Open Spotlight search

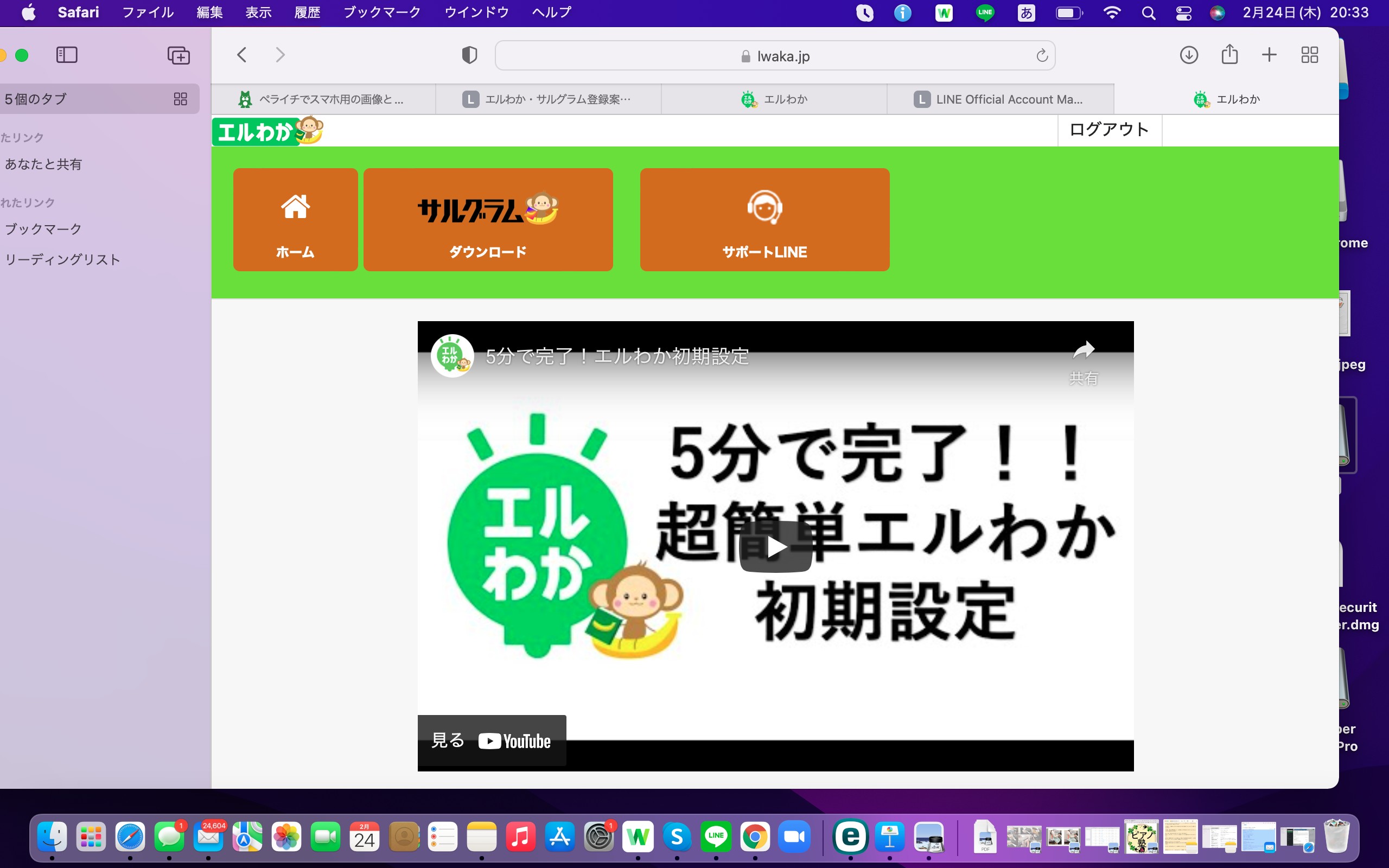[1148, 12]
